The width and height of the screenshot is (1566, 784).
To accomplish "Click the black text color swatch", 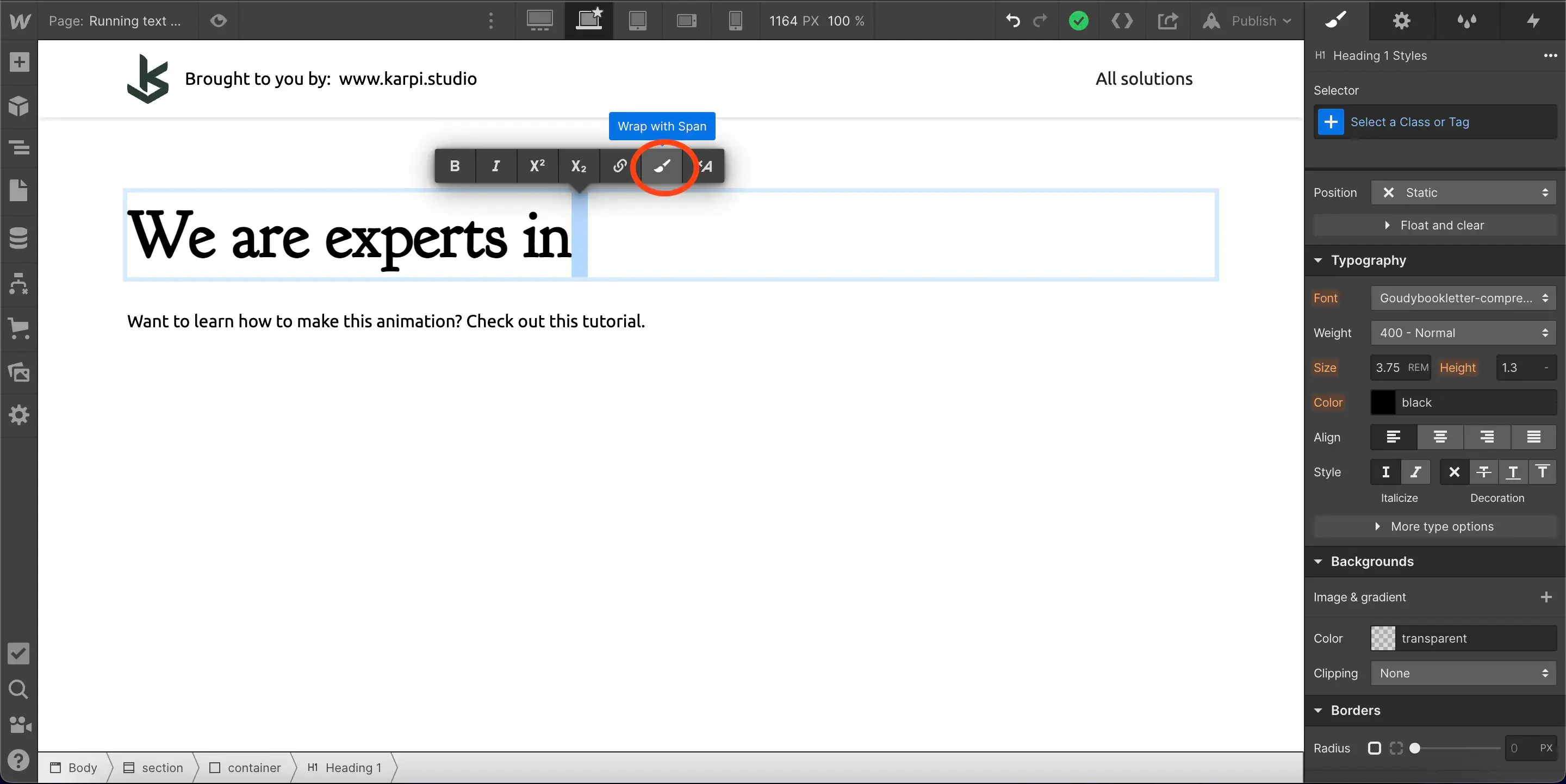I will (x=1384, y=402).
